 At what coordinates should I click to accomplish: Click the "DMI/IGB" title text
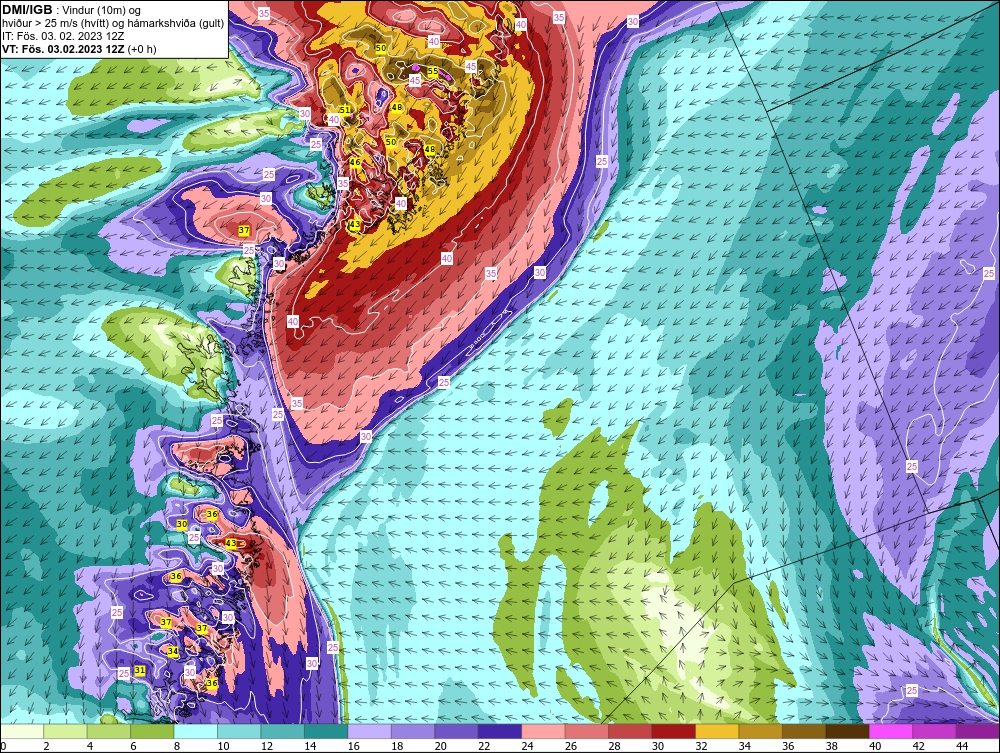pos(27,10)
